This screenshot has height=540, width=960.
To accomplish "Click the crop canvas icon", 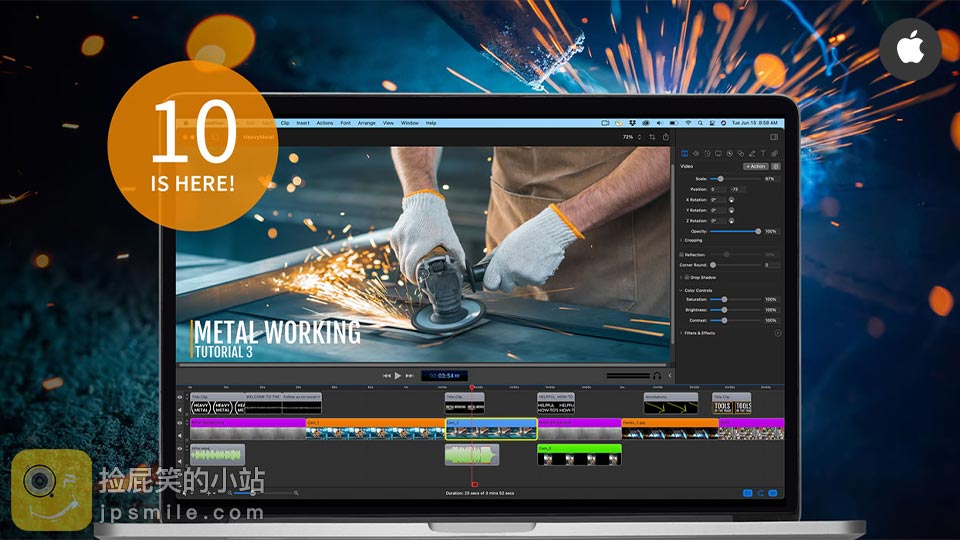I will point(652,137).
